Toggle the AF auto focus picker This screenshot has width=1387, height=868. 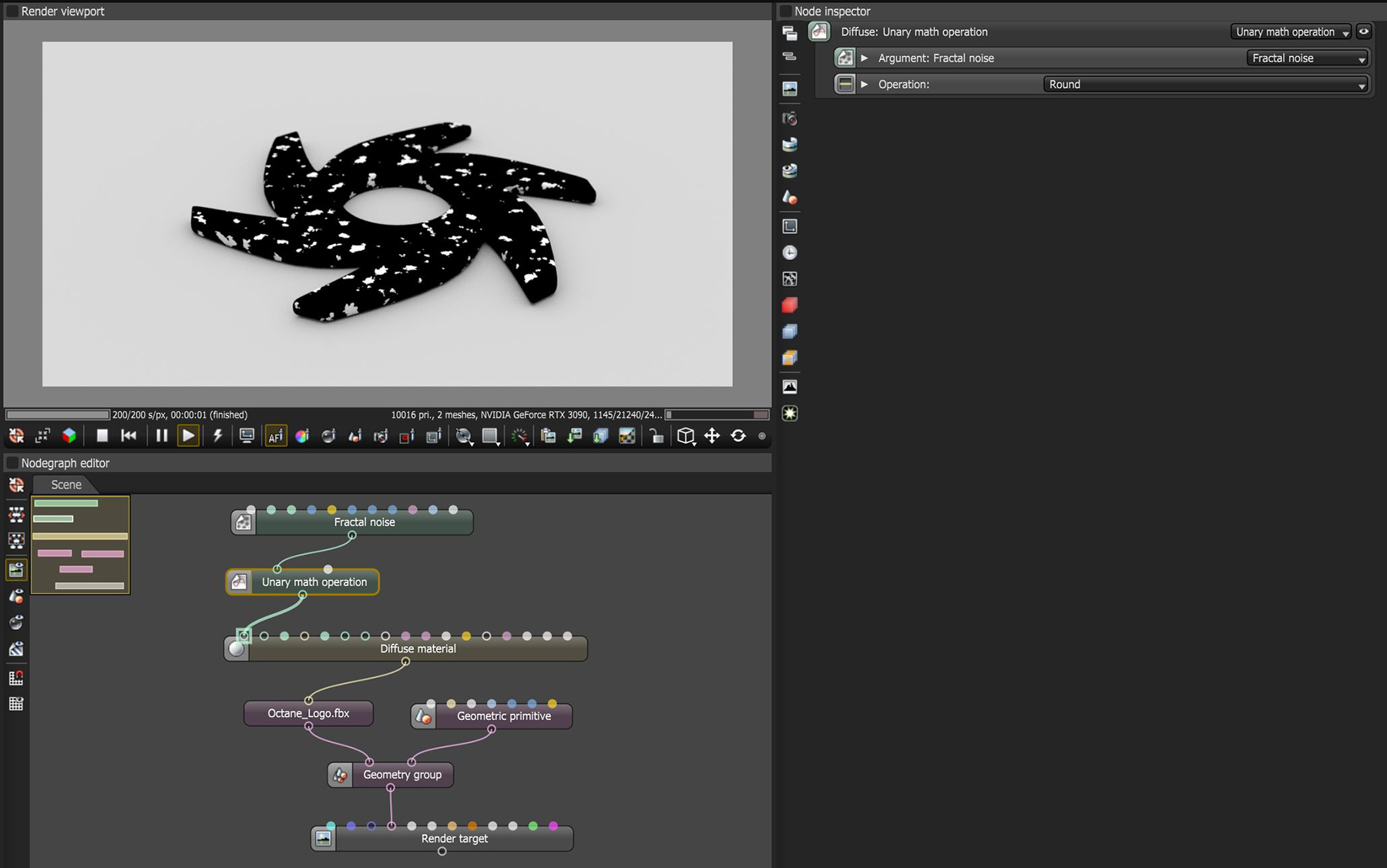(x=276, y=436)
